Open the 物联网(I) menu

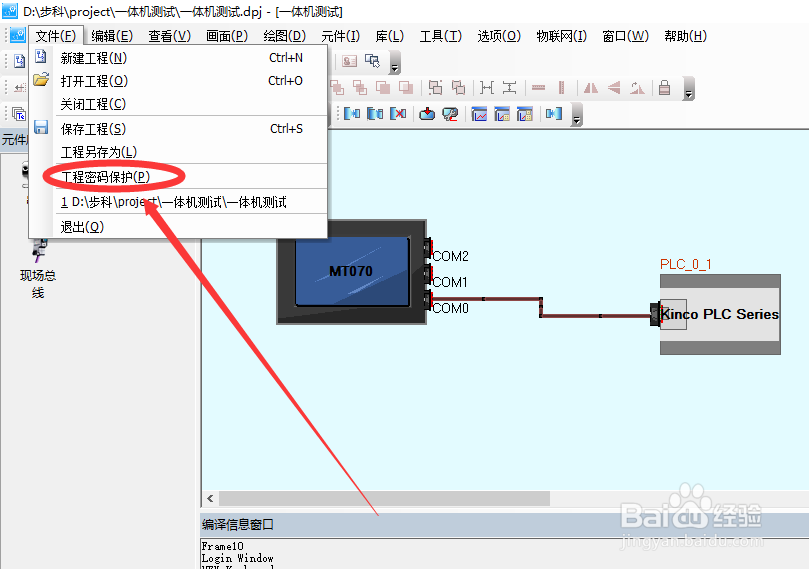pos(561,36)
